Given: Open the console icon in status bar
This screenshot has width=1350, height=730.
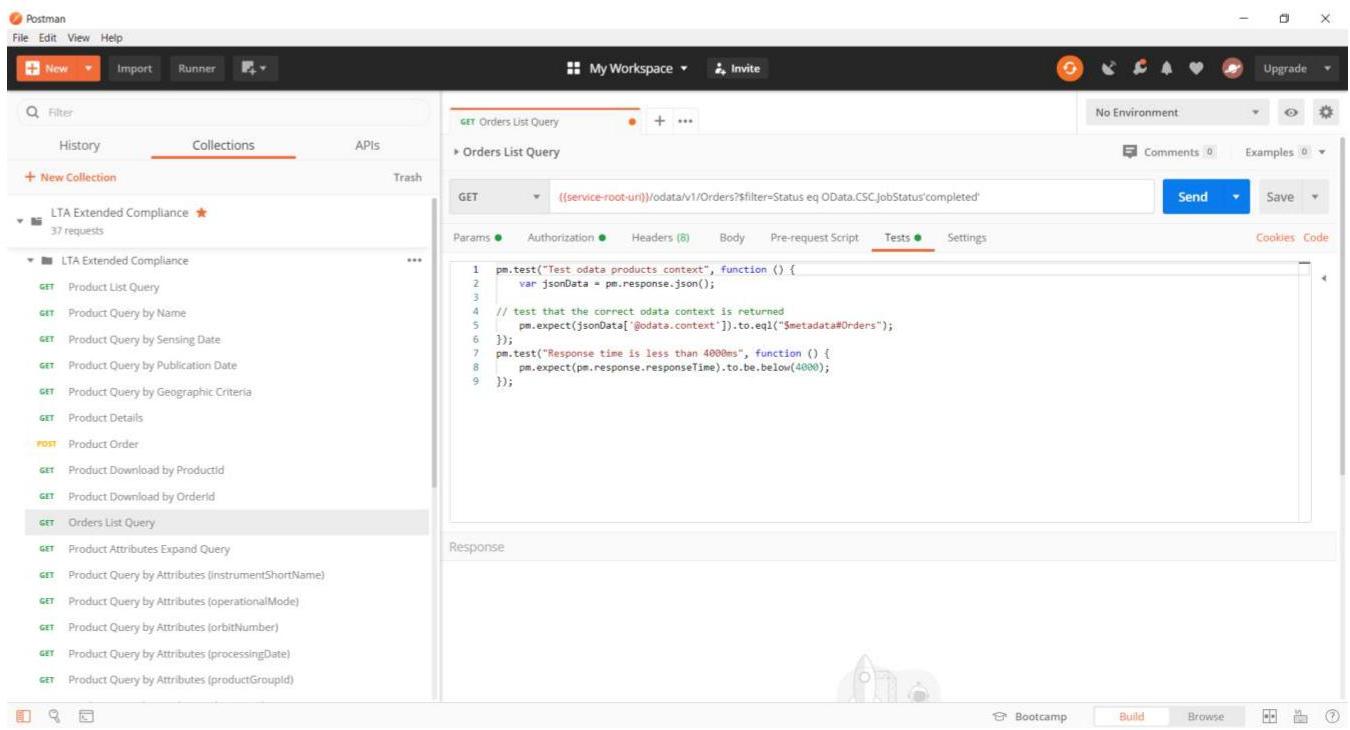Looking at the screenshot, I should click(x=87, y=716).
